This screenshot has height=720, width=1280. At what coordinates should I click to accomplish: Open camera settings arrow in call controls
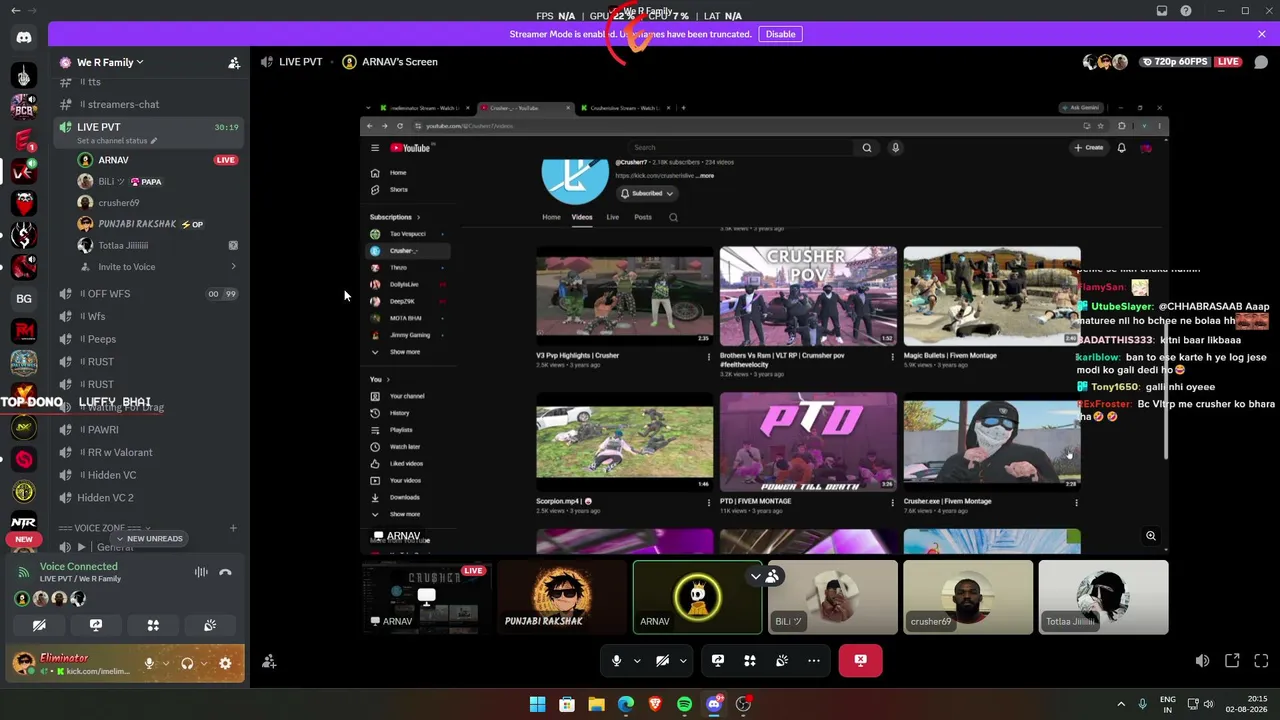683,660
